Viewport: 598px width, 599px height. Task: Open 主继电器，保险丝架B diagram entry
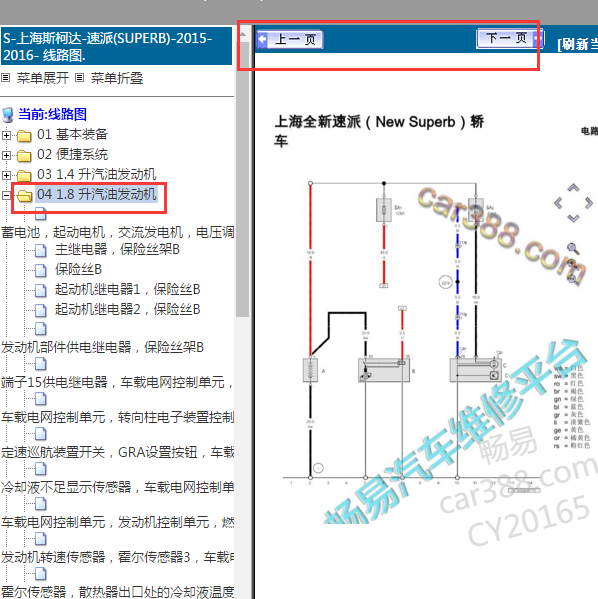coord(117,249)
